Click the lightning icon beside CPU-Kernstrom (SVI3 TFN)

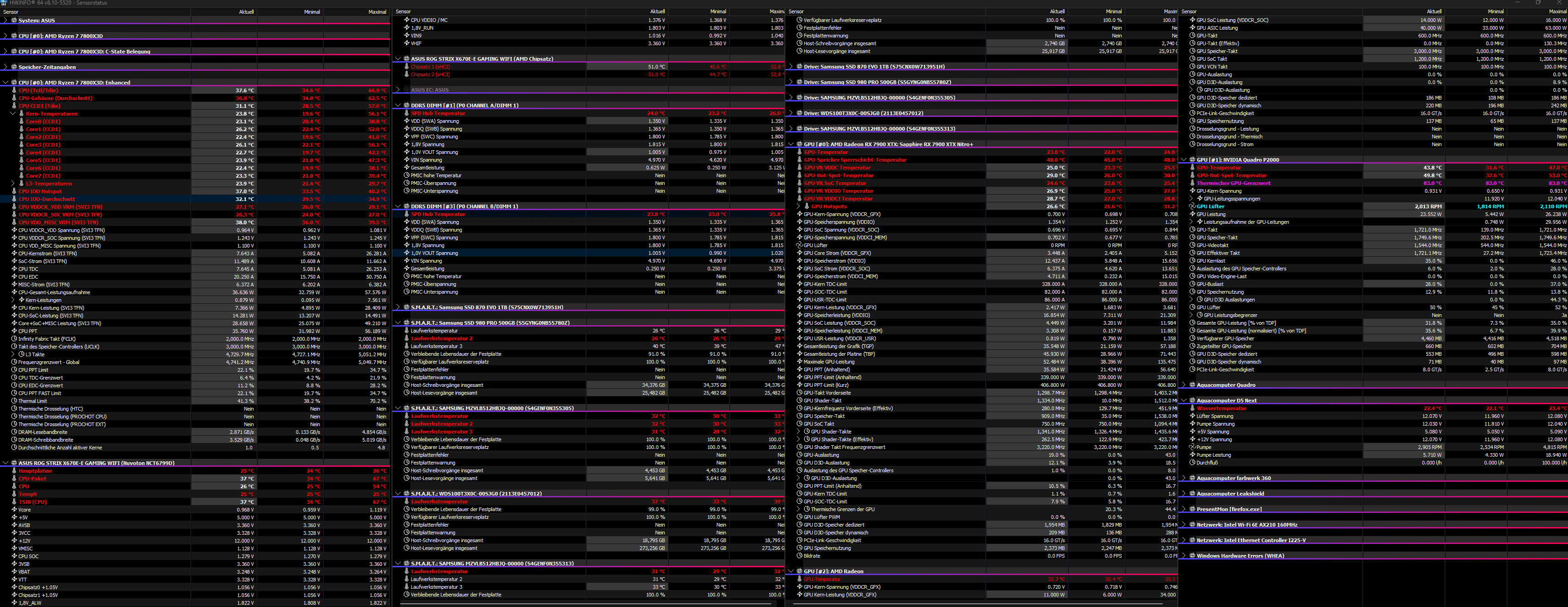(14, 253)
